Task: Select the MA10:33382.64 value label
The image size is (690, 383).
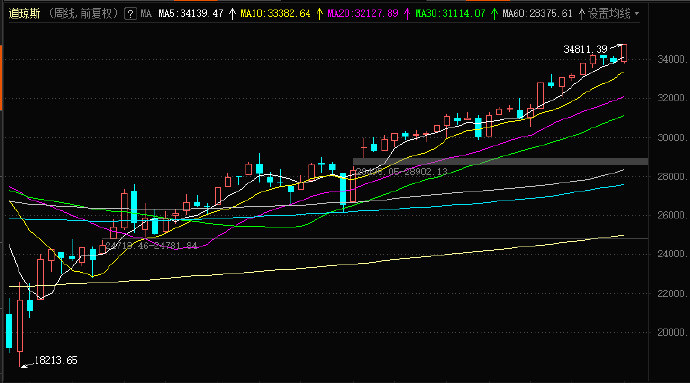Action: point(275,14)
